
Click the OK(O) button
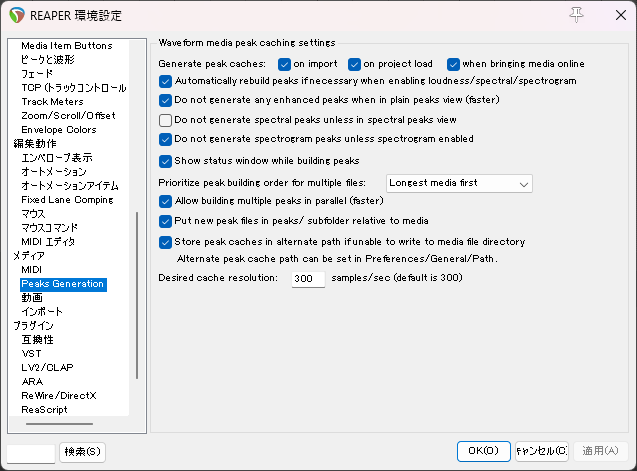(x=483, y=451)
